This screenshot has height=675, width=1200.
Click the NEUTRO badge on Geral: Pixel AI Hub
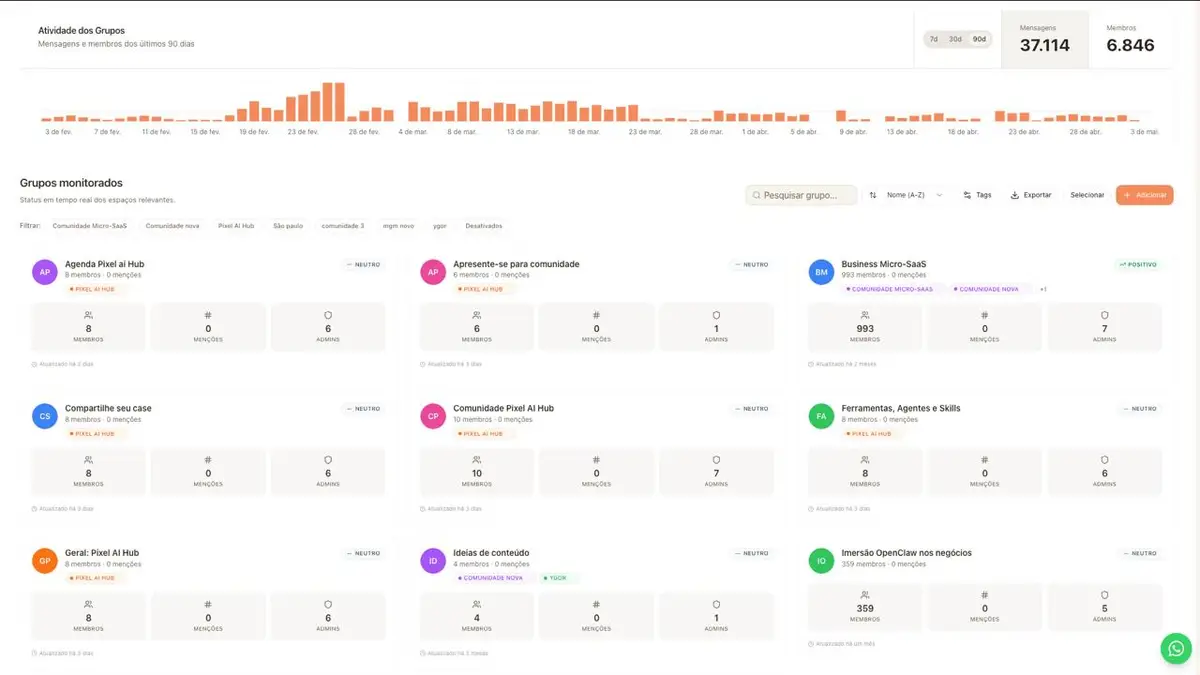coord(364,553)
